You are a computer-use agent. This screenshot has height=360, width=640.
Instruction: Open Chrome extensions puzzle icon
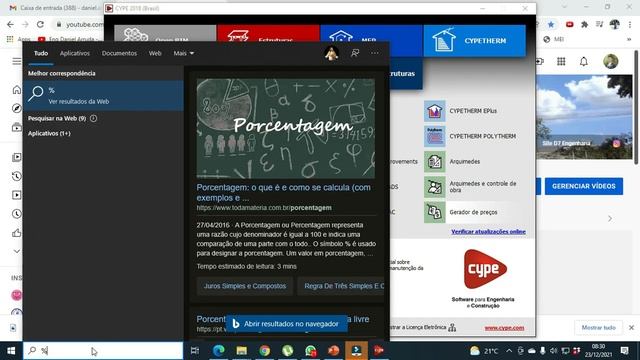tap(584, 24)
